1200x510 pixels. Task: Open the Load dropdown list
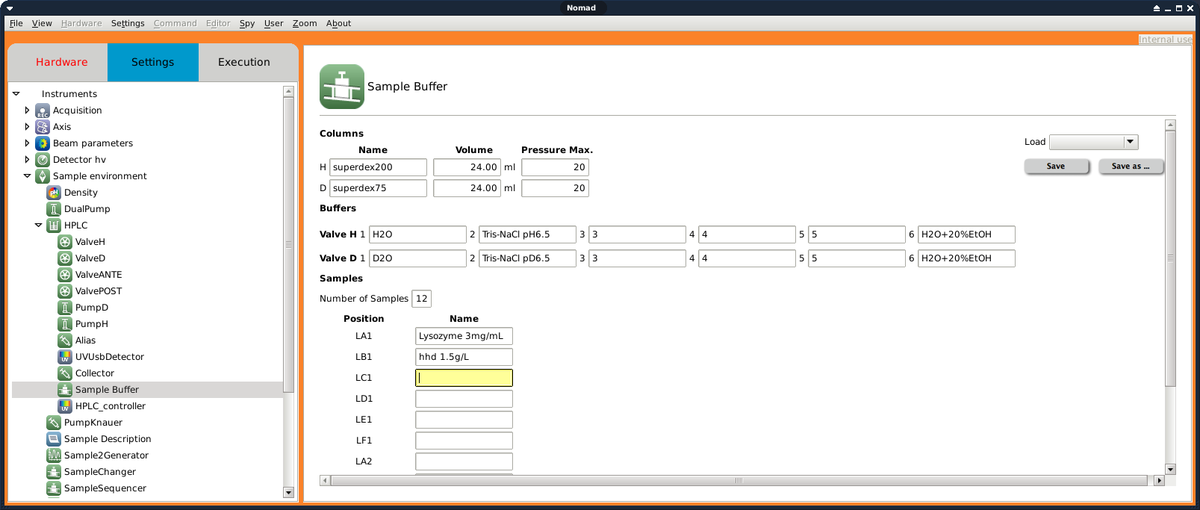(x=1130, y=142)
